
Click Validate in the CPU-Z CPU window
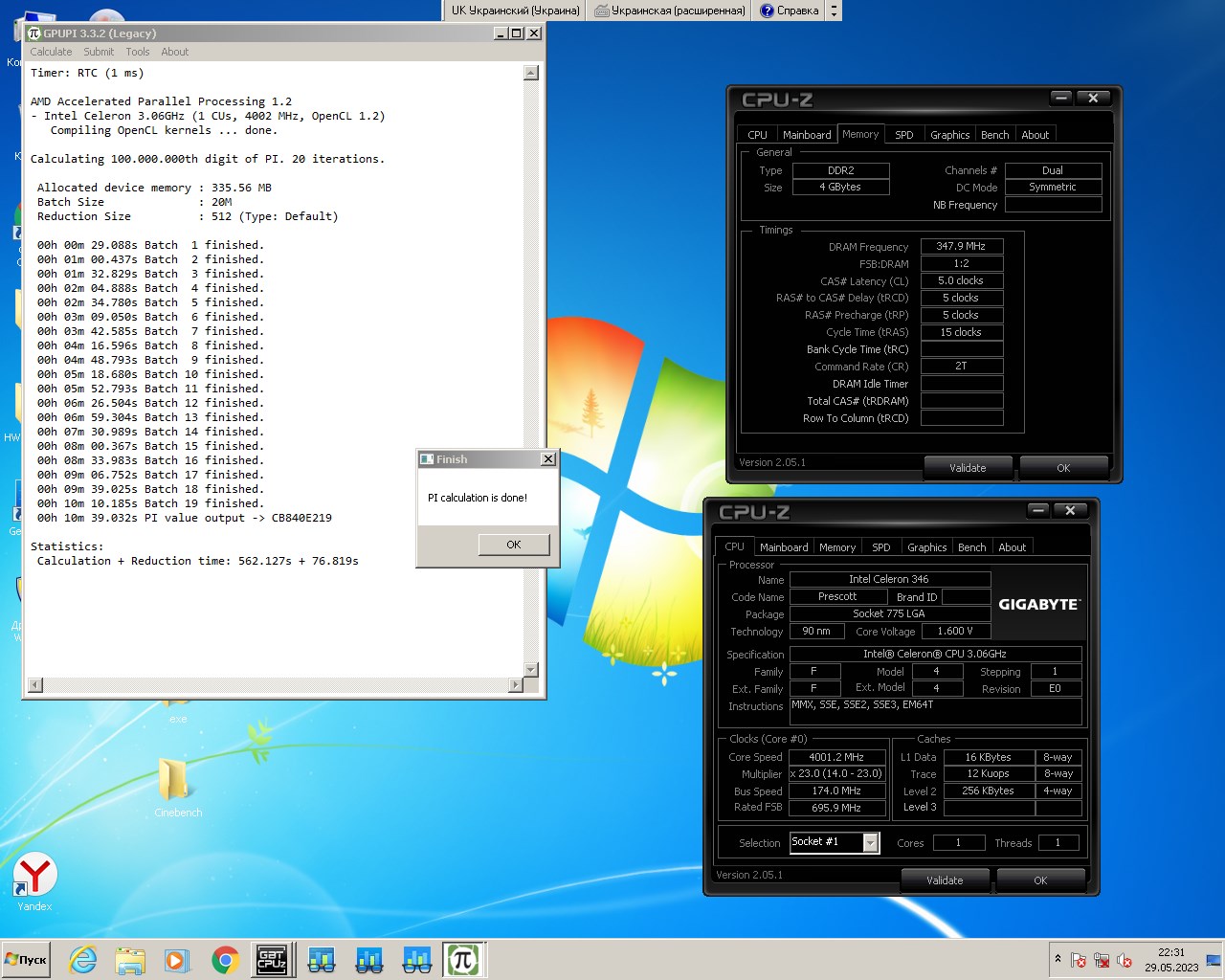click(x=945, y=880)
